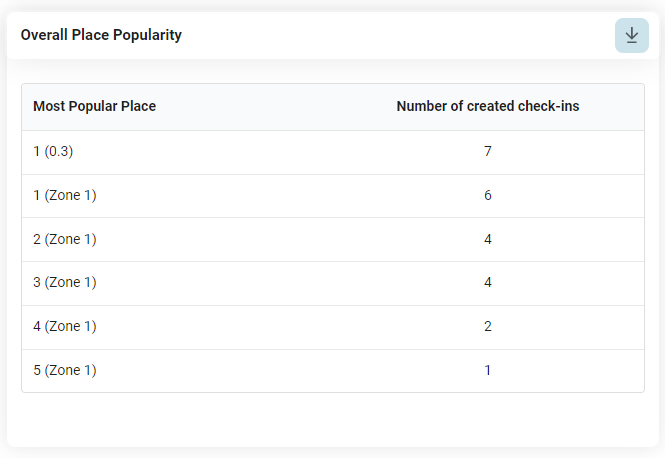Select the 2 (Zone 1) row
665x458 pixels.
click(x=250, y=239)
